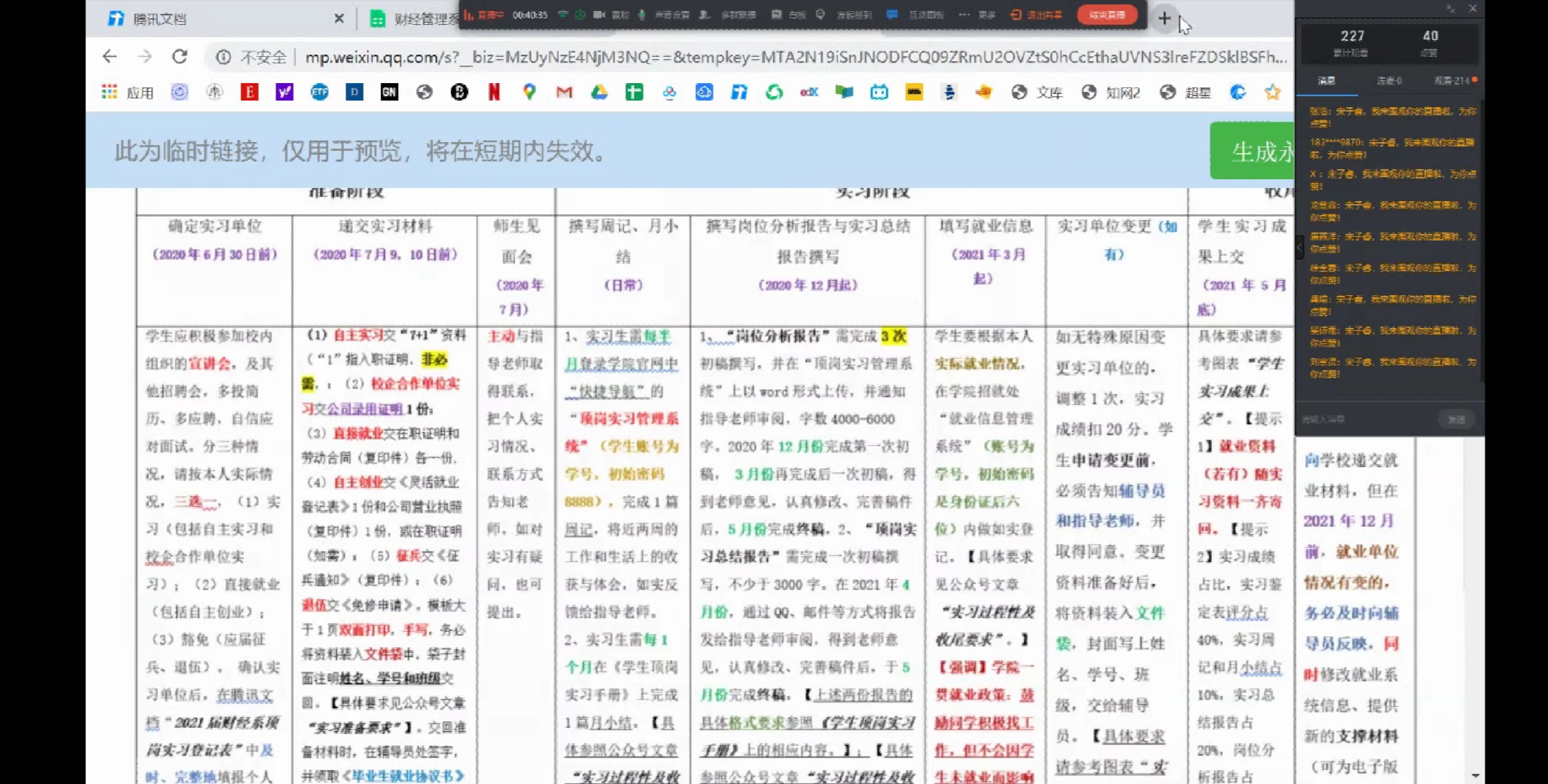This screenshot has height=784, width=1548.
Task: Open 互动面板 in live toolbar
Action: click(x=915, y=15)
